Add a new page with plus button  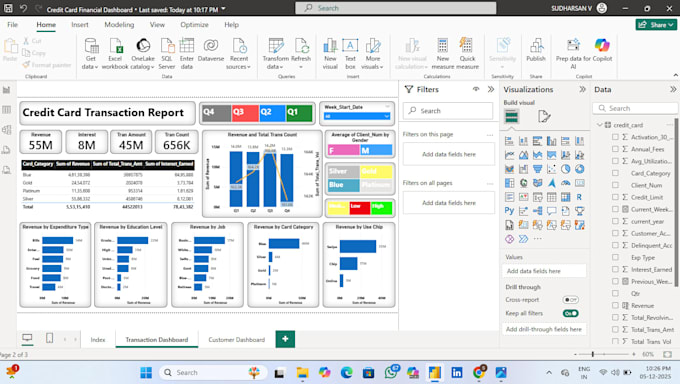pyautogui.click(x=285, y=339)
